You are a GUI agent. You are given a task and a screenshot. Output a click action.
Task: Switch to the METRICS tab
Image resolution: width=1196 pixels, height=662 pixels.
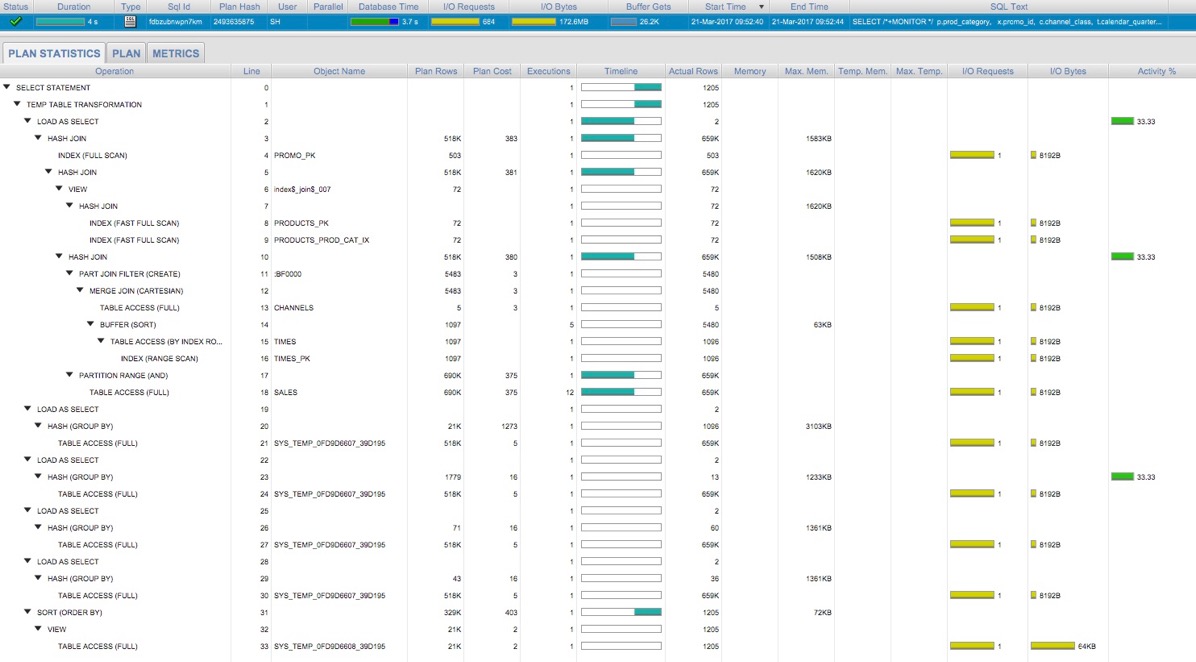(x=175, y=53)
